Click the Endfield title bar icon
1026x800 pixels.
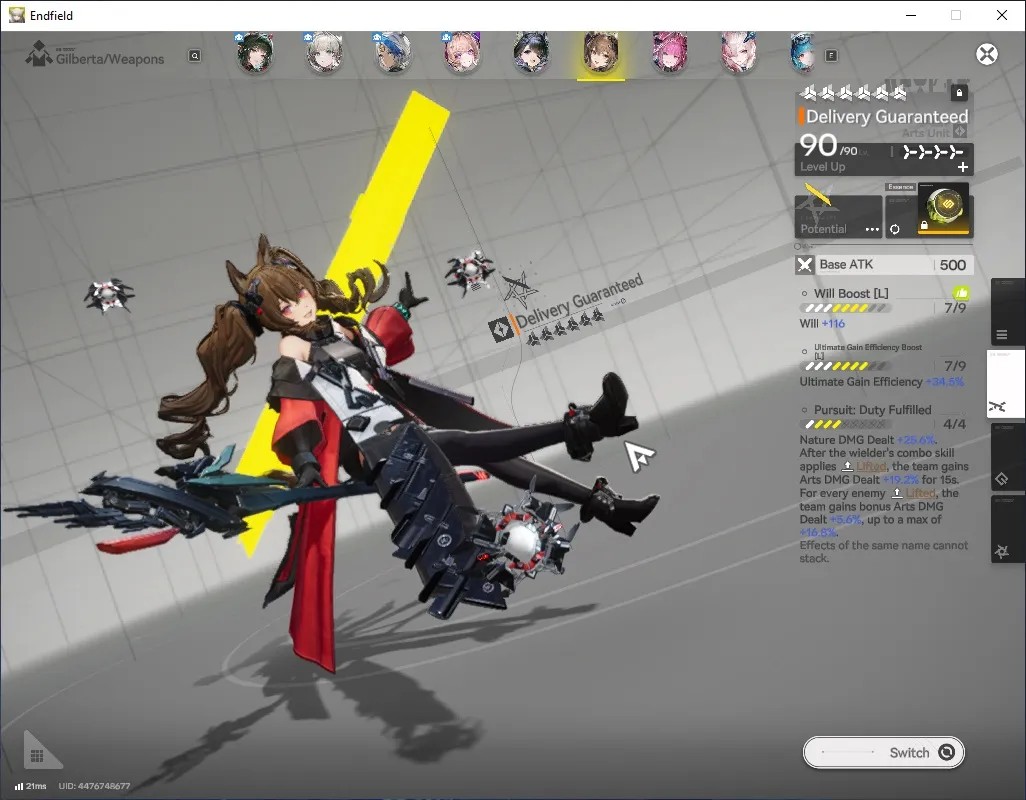pos(16,15)
